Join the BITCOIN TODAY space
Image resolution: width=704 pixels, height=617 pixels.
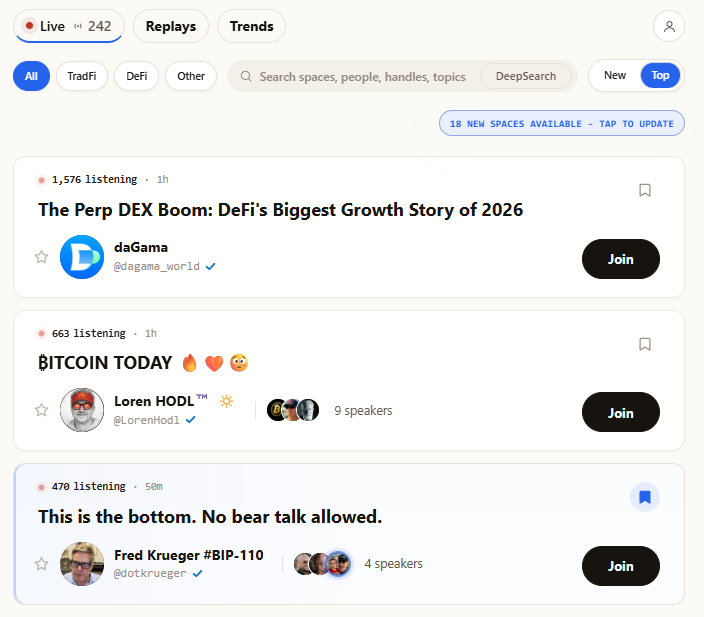point(620,412)
